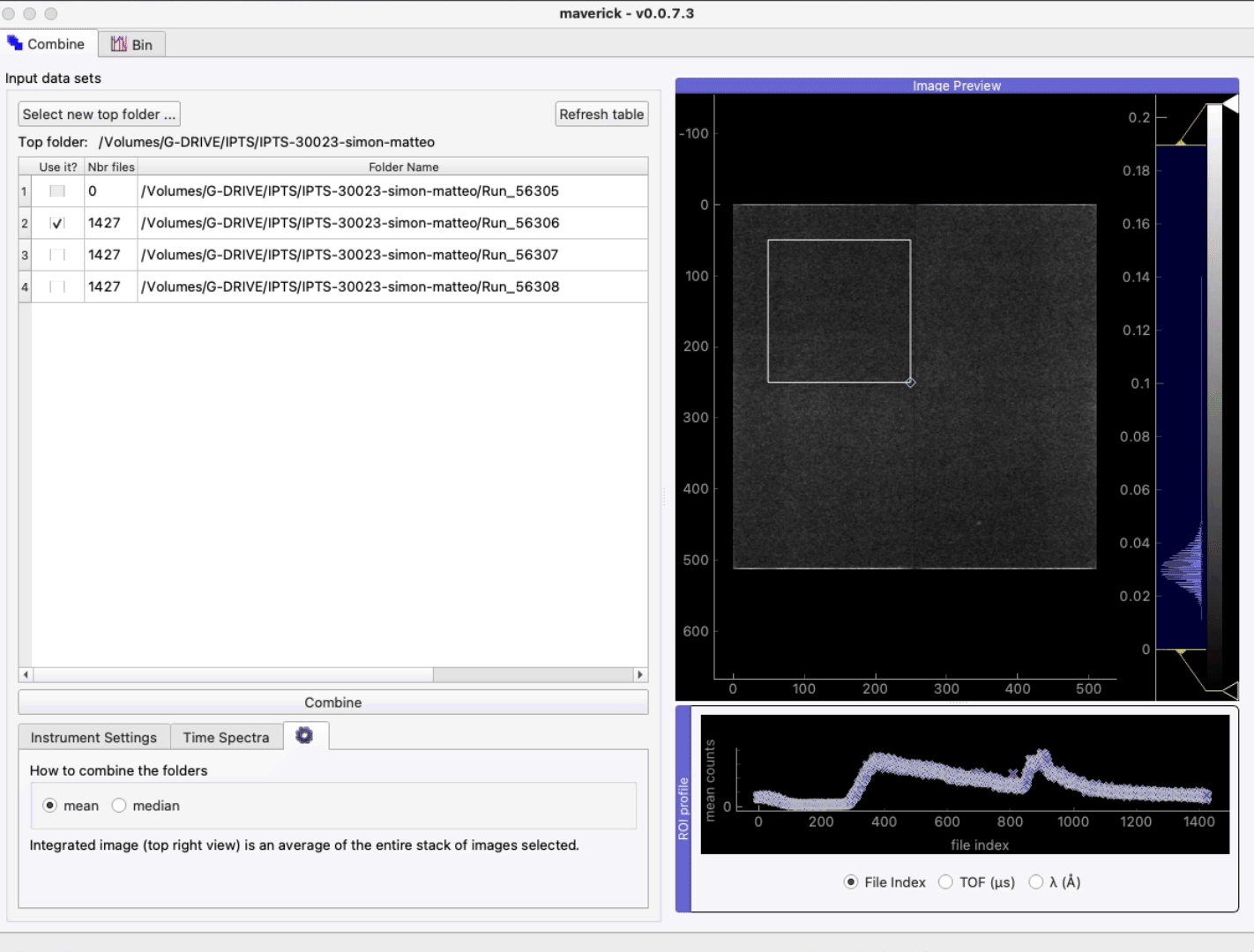Image resolution: width=1254 pixels, height=952 pixels.
Task: Choose the λ (Å) axis option
Action: (1036, 882)
